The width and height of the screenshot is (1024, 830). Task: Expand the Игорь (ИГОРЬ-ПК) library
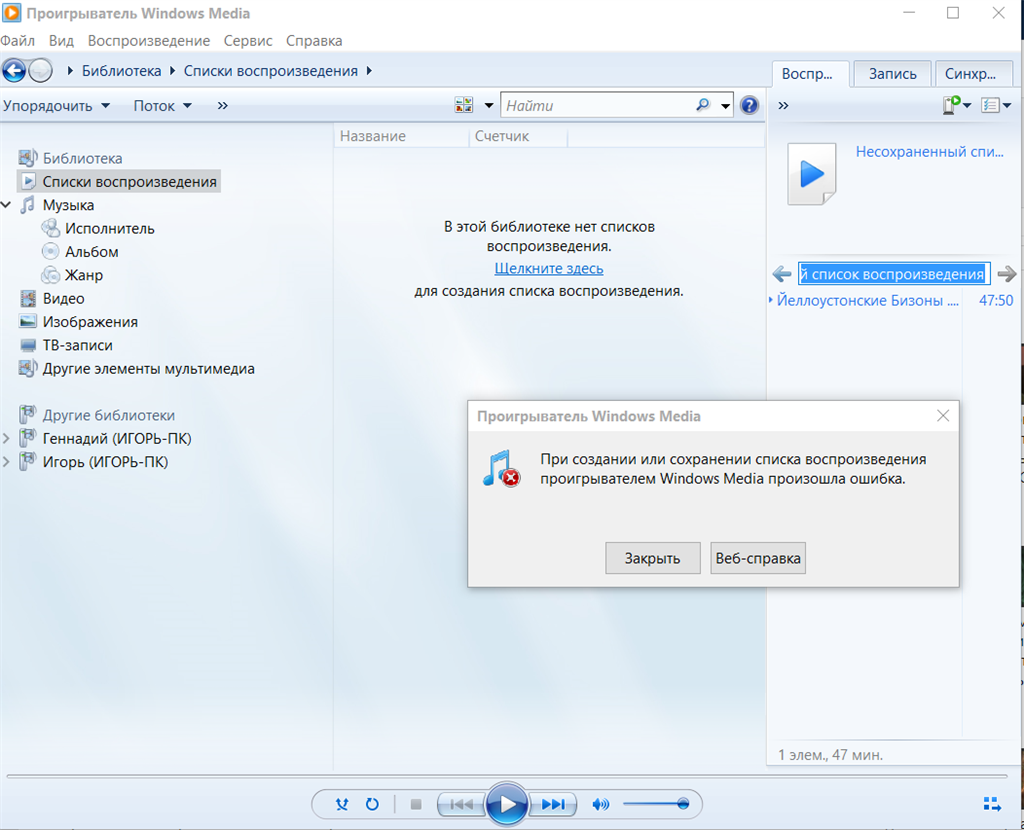[6, 462]
